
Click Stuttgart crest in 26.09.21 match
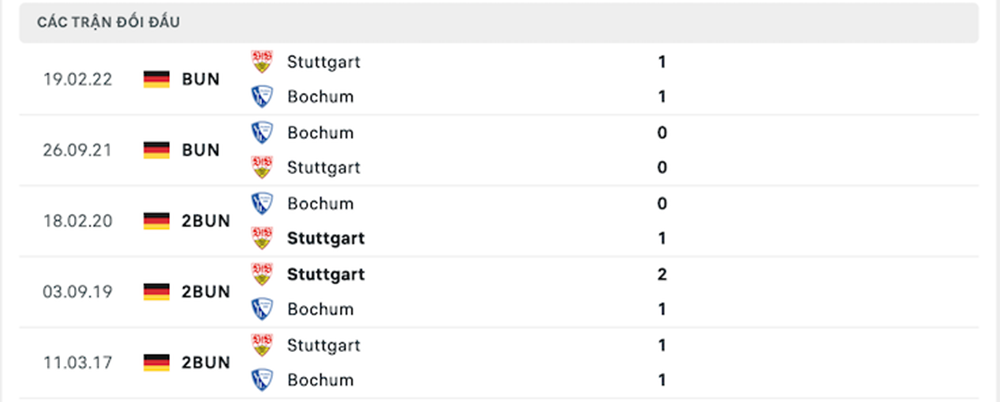click(x=262, y=167)
